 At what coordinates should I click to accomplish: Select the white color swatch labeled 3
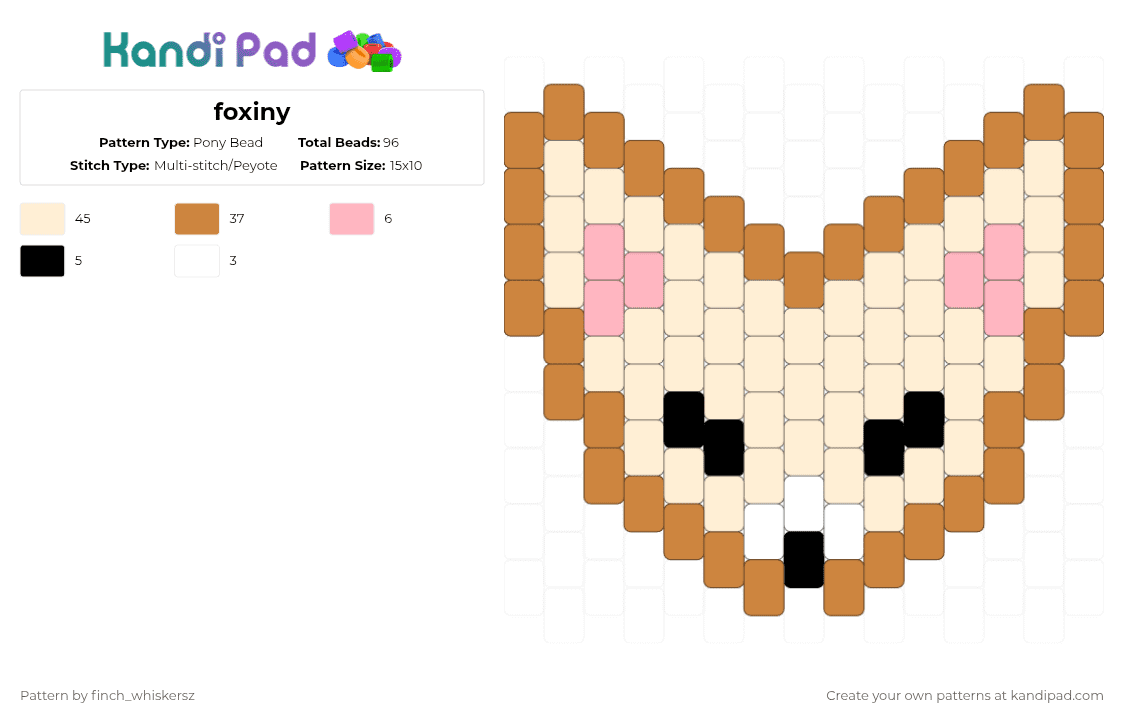point(197,261)
